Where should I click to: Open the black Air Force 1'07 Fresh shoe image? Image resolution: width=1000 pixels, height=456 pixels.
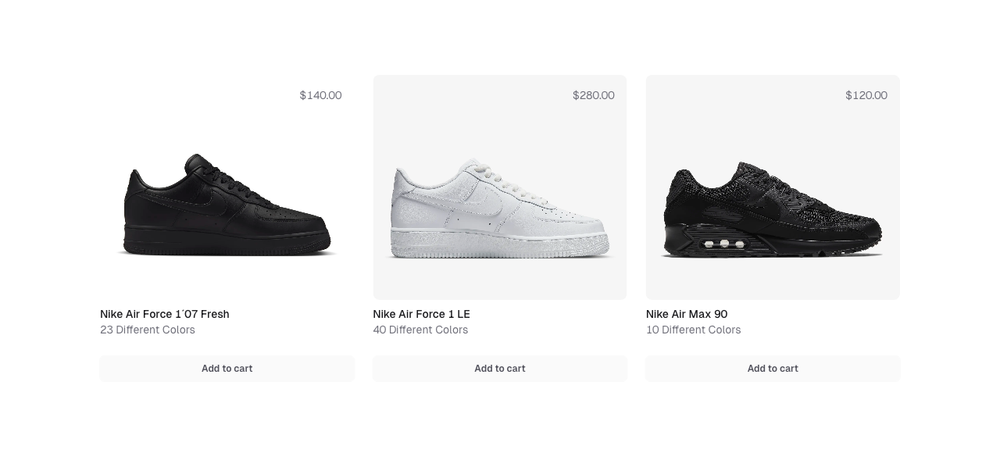(x=227, y=205)
